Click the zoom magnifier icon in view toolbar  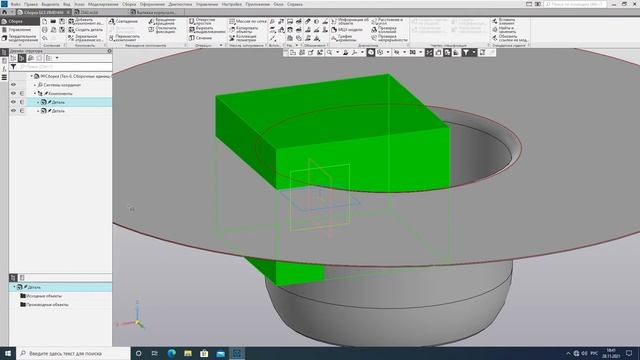coord(329,52)
